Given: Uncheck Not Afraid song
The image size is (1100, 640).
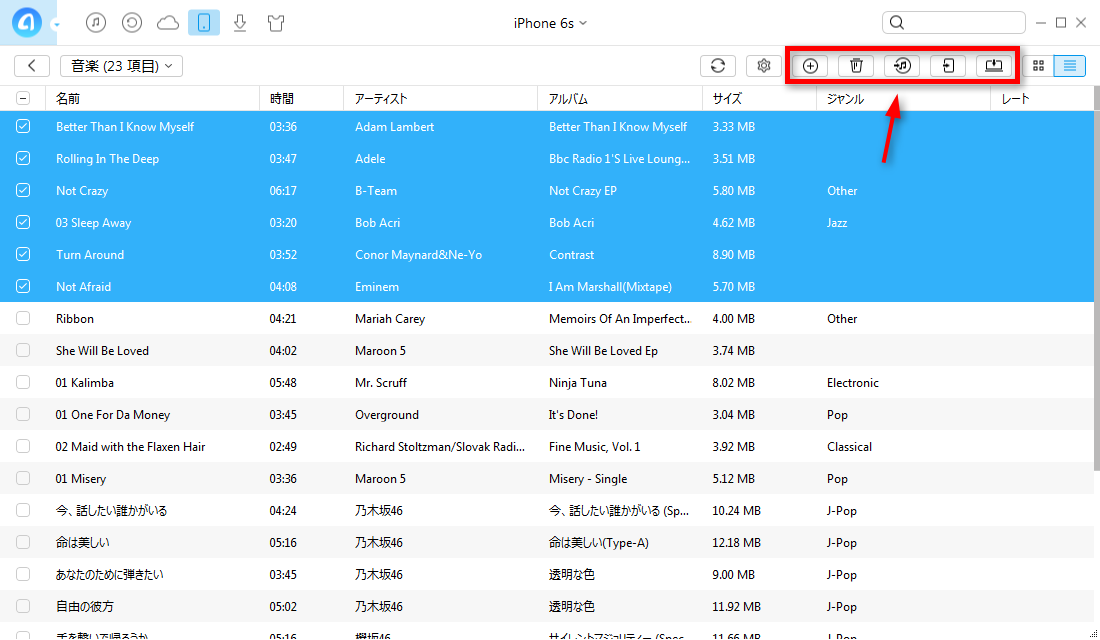Looking at the screenshot, I should [x=23, y=286].
